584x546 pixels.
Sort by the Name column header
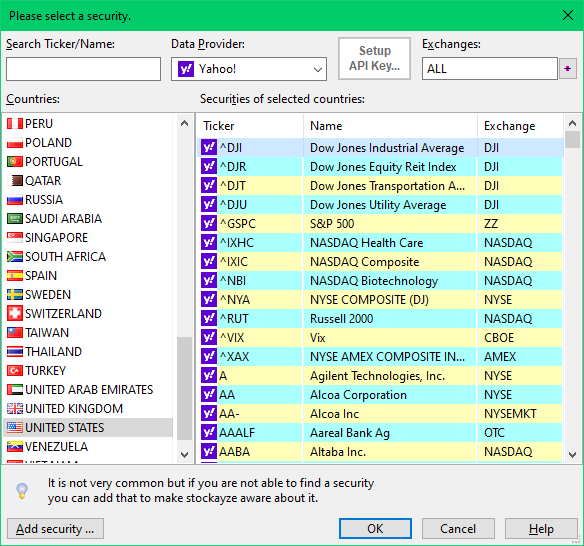(x=390, y=126)
